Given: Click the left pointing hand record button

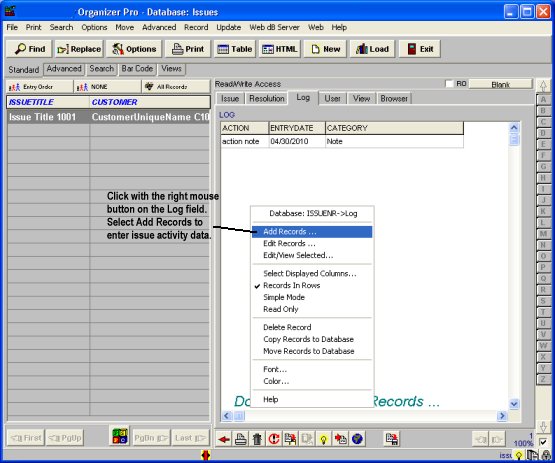Looking at the screenshot, I should tap(481, 440).
